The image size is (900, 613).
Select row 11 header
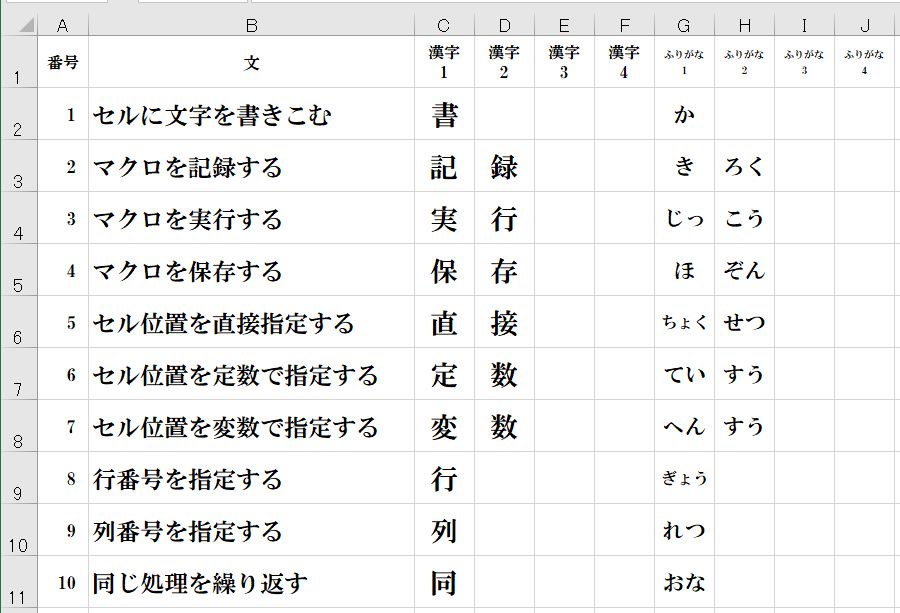(20, 581)
